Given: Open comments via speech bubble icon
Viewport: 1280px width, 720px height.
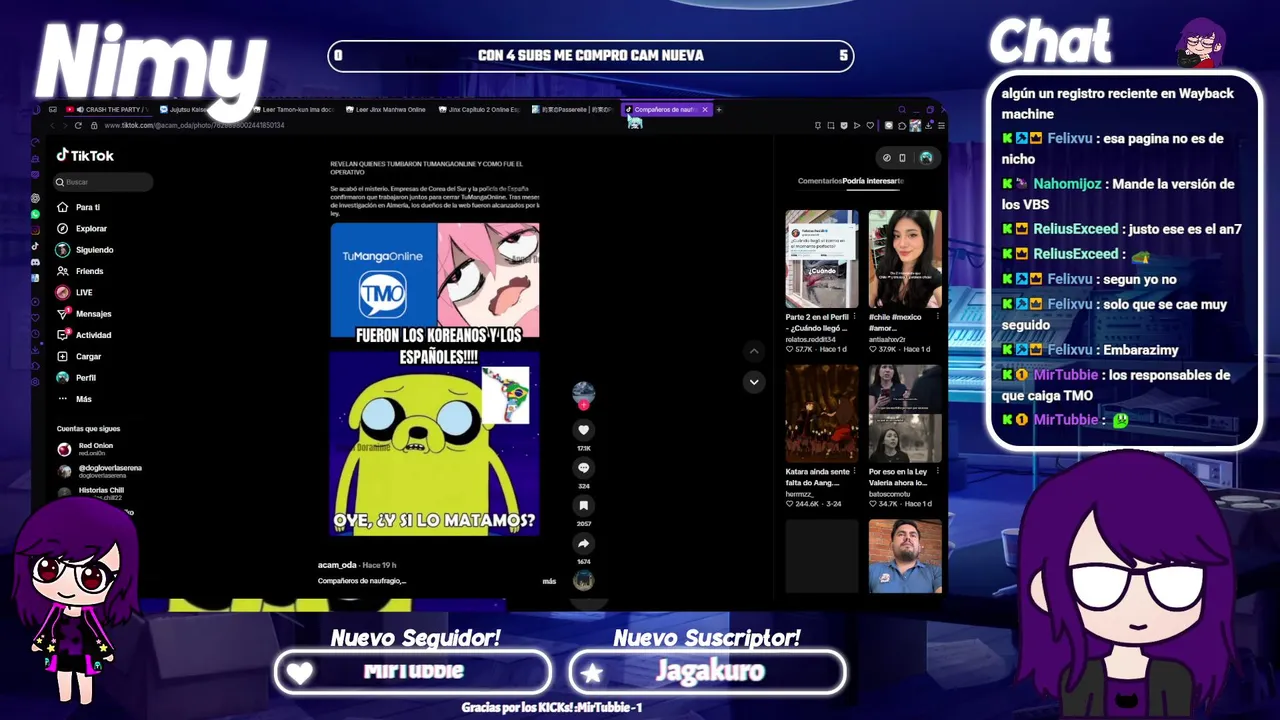Looking at the screenshot, I should pos(584,468).
